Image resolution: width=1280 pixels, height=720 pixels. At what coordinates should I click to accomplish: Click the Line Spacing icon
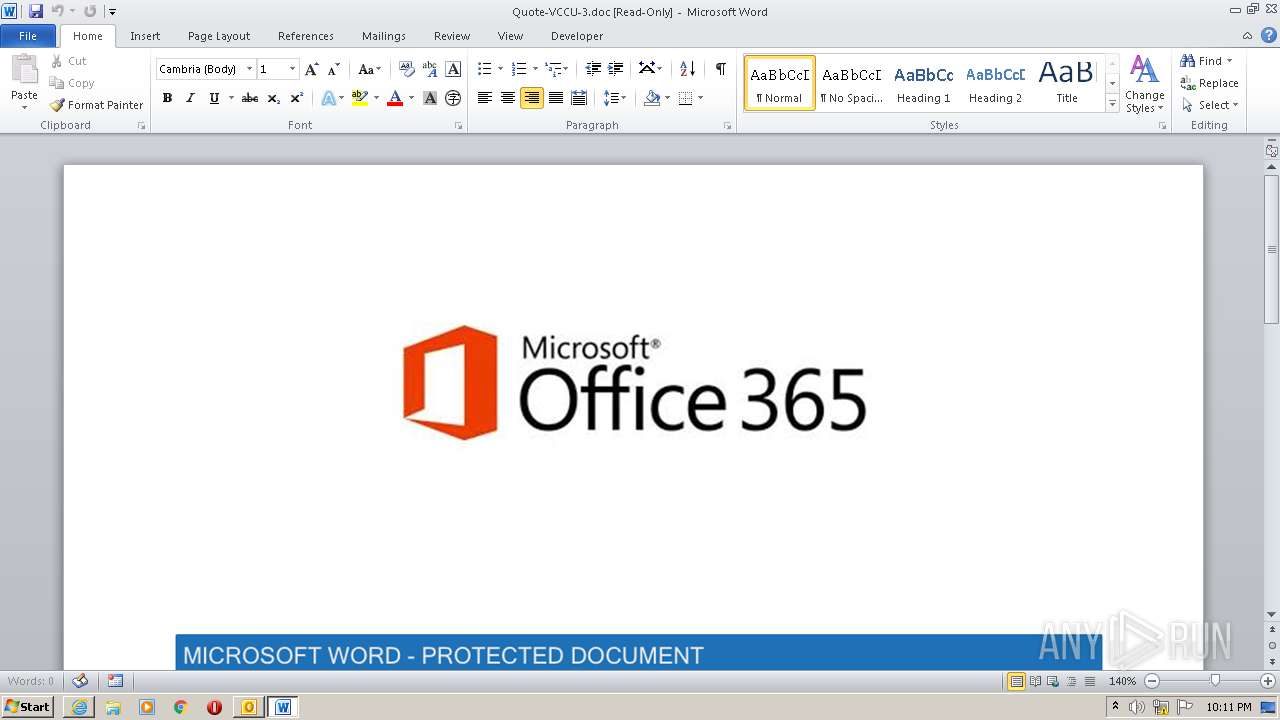tap(610, 98)
